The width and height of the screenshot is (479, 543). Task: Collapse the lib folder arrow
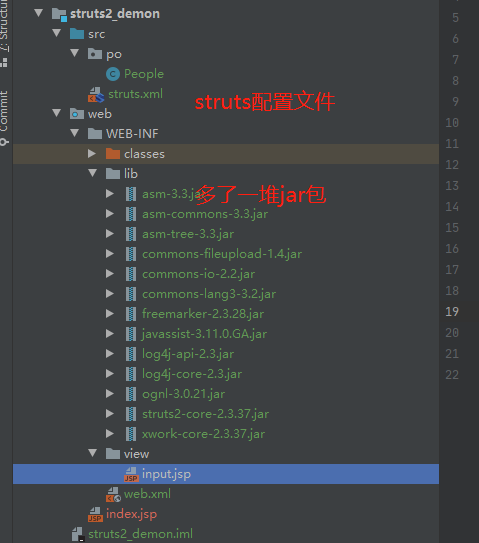(x=92, y=173)
